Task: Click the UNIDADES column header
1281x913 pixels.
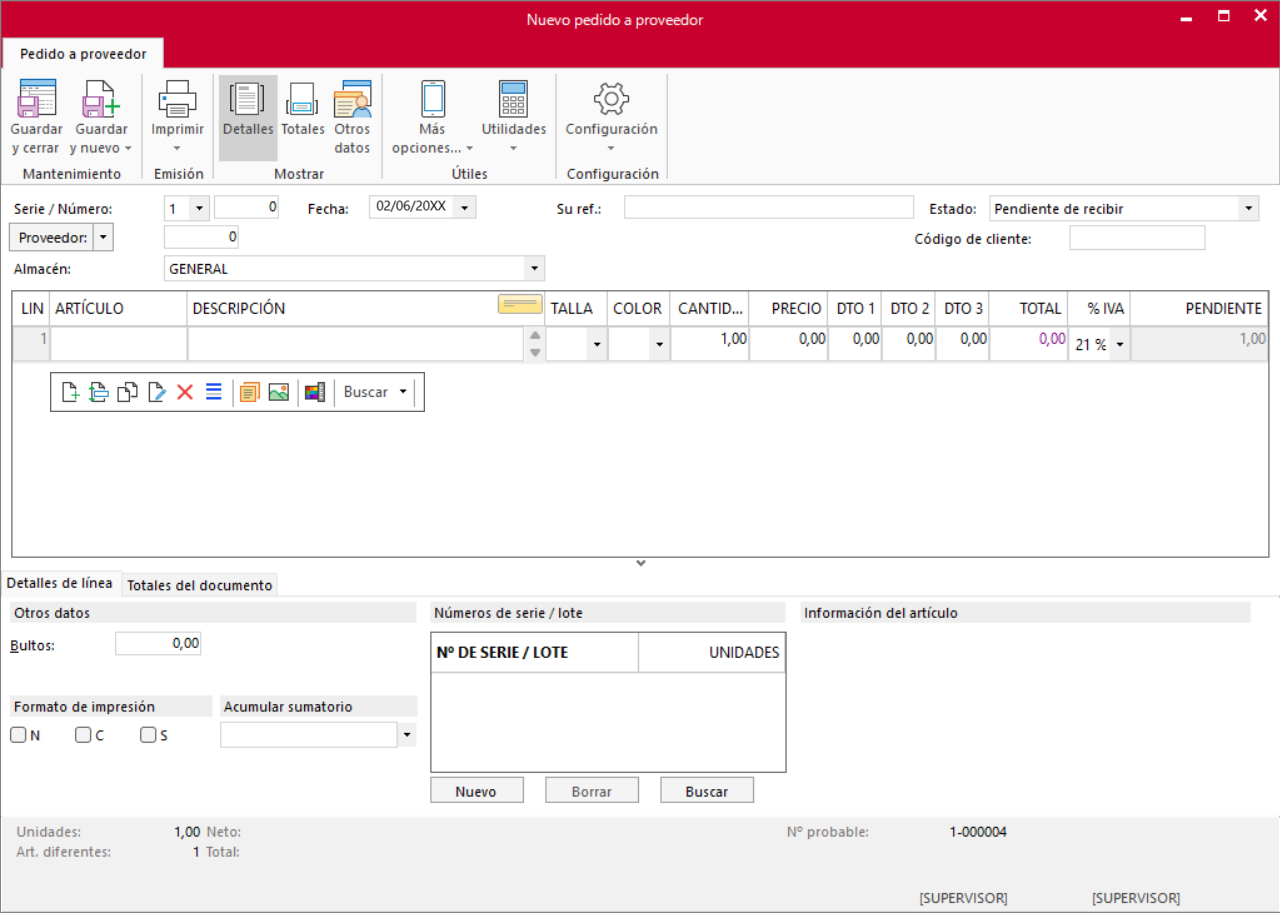Action: tap(712, 653)
